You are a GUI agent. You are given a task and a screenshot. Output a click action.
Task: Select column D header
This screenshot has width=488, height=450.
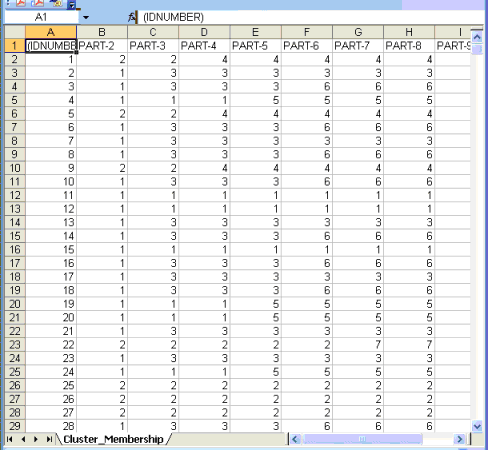click(x=204, y=32)
